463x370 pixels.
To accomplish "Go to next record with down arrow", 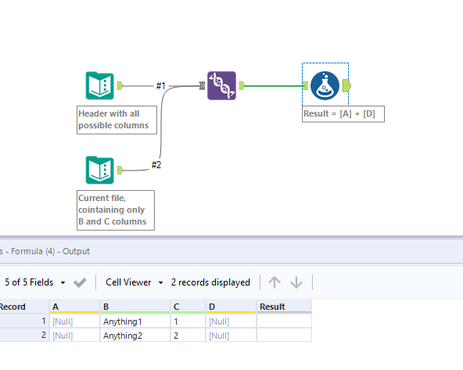I will [x=296, y=282].
